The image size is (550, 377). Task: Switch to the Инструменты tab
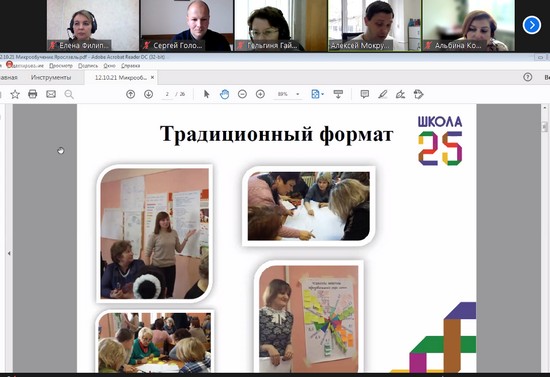[51, 78]
